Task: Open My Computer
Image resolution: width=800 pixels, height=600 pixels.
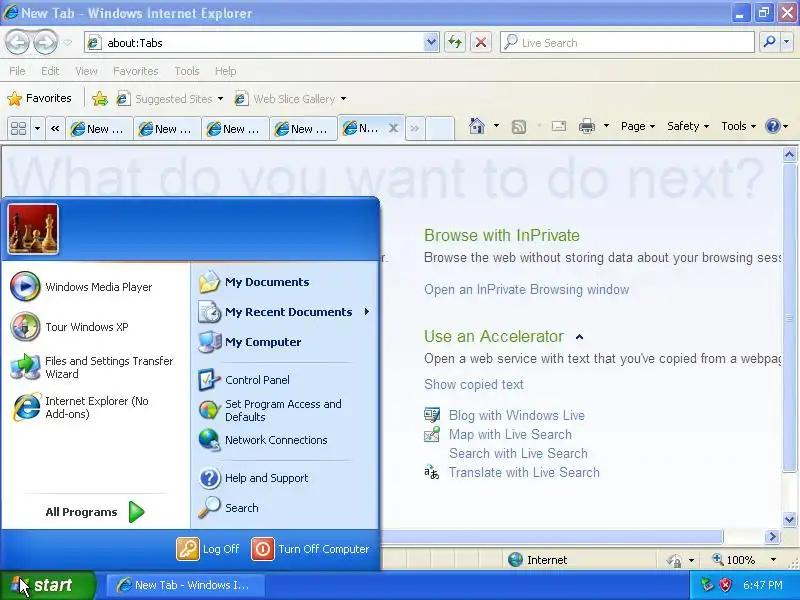Action: click(x=250, y=342)
